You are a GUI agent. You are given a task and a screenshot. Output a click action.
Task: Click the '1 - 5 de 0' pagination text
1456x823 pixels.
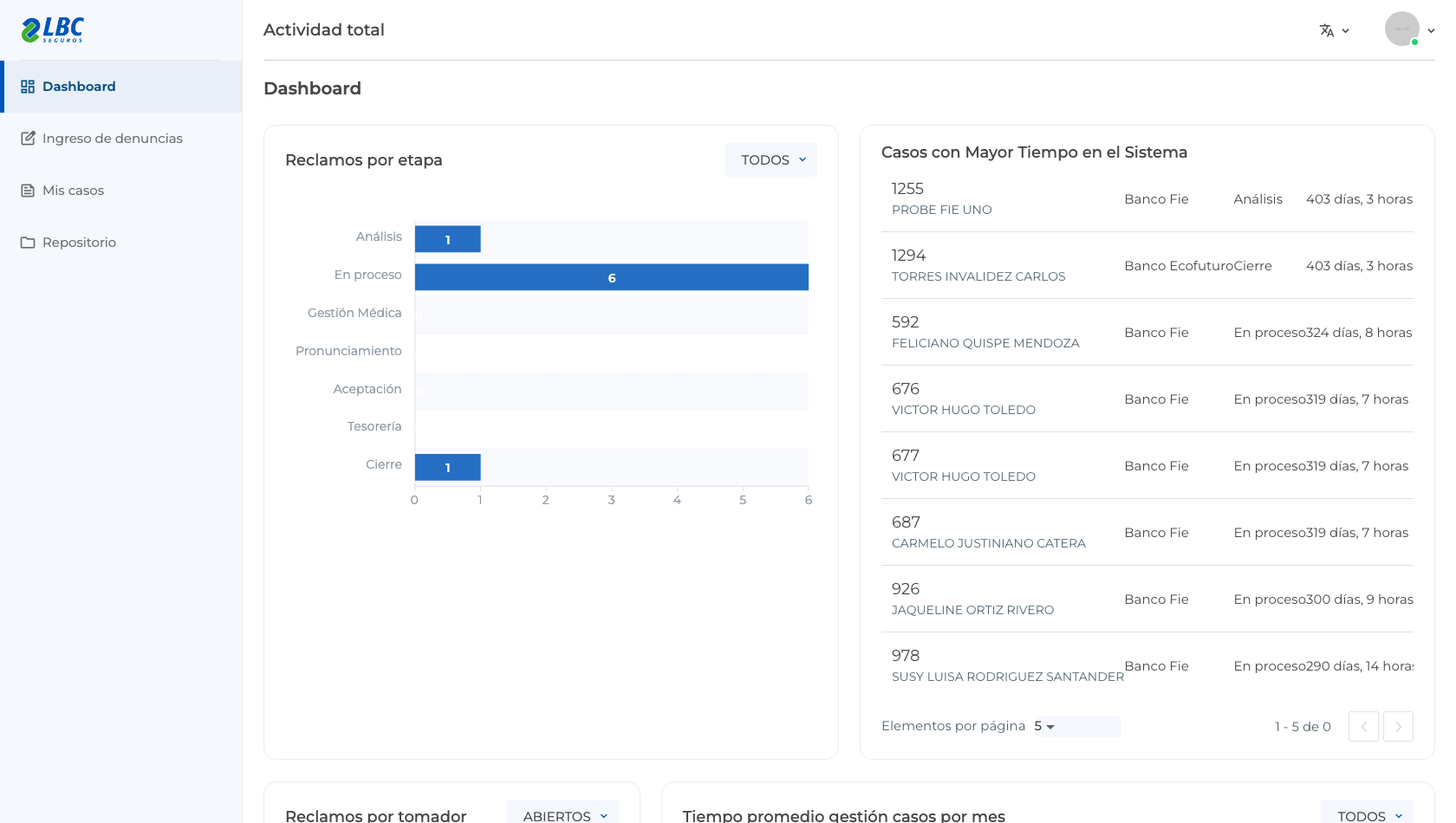point(1303,727)
